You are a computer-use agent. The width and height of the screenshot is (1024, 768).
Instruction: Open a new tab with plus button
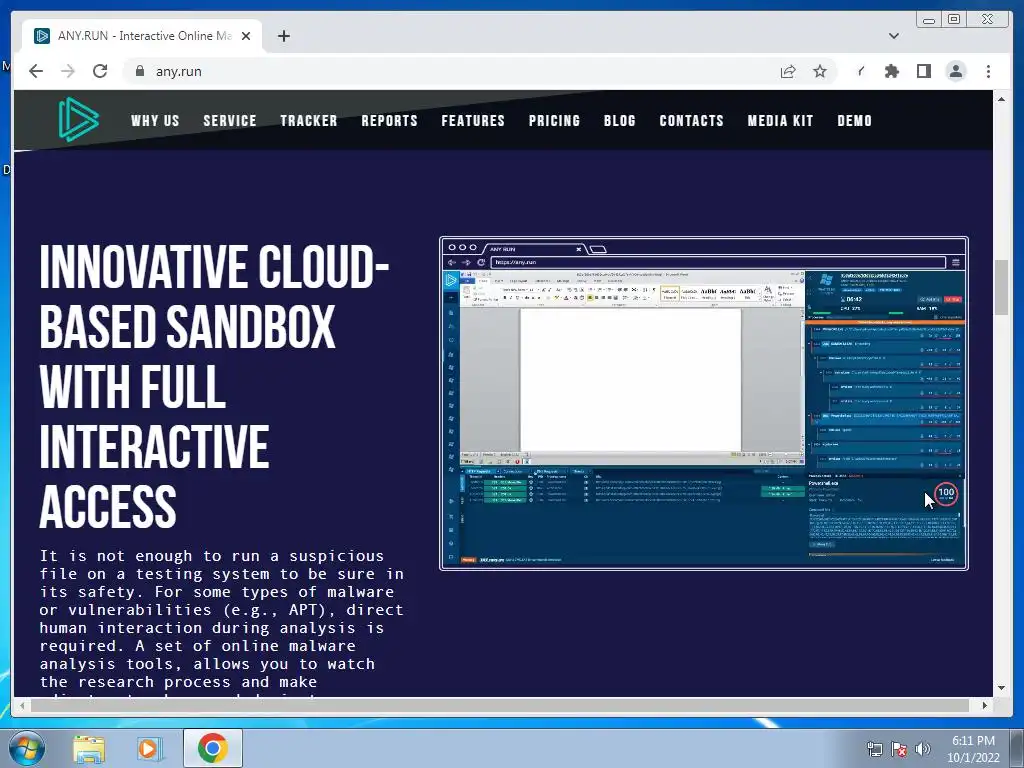[x=283, y=36]
